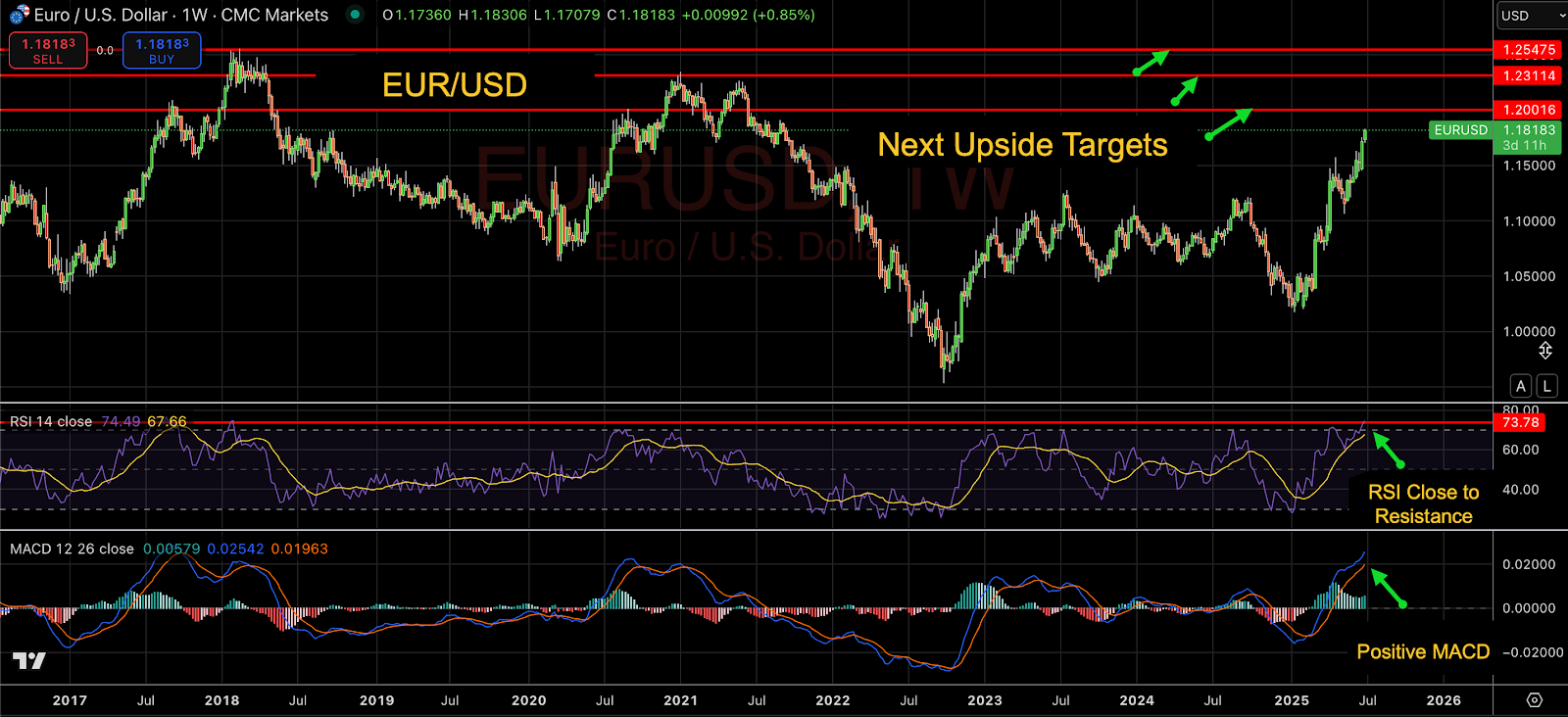Click the 73.78 red RSI label
Viewport: 1568px width, 717px height.
[1520, 422]
